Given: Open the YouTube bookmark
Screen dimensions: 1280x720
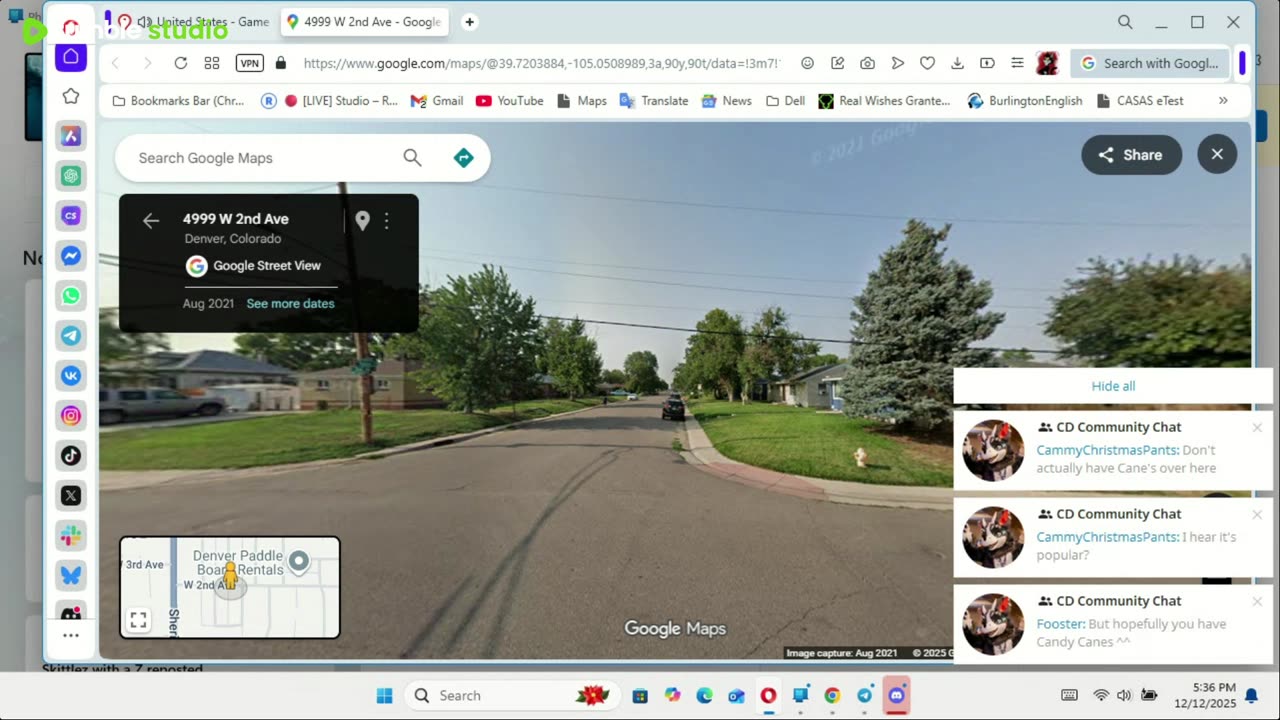Looking at the screenshot, I should [510, 101].
